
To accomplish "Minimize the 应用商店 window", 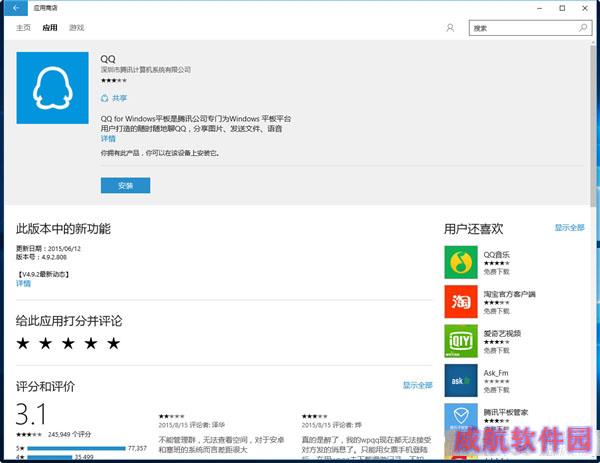I will pos(540,8).
